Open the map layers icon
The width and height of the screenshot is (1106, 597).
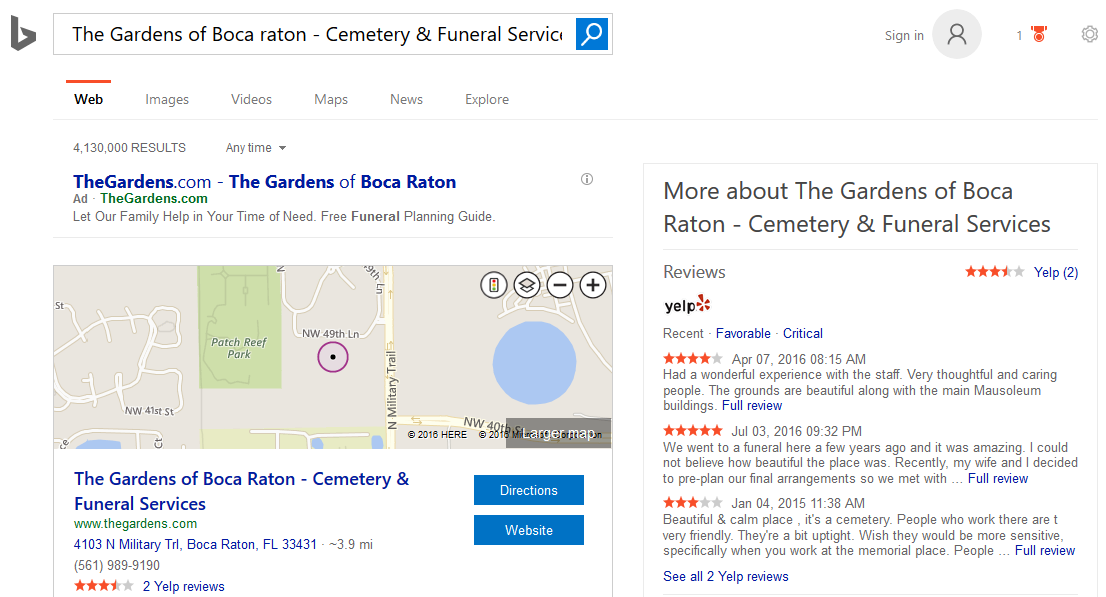527,285
